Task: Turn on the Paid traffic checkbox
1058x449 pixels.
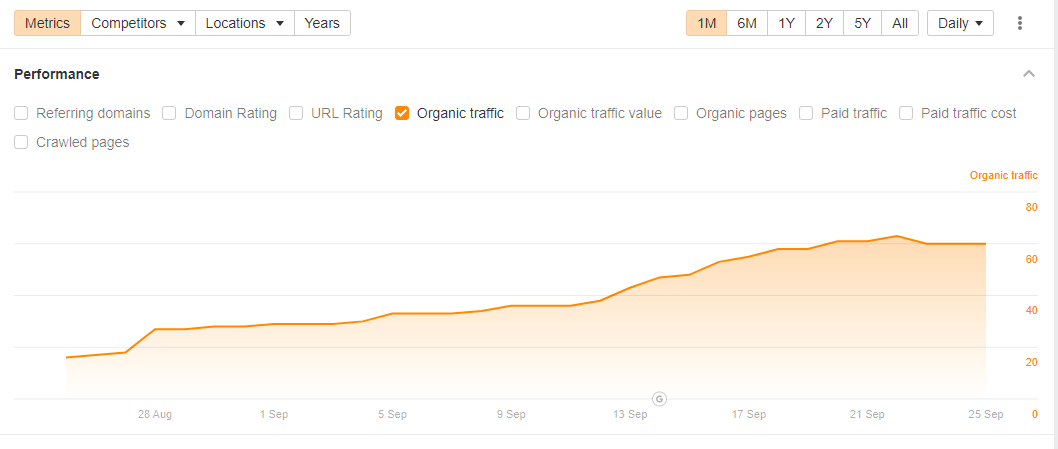Action: [x=806, y=113]
